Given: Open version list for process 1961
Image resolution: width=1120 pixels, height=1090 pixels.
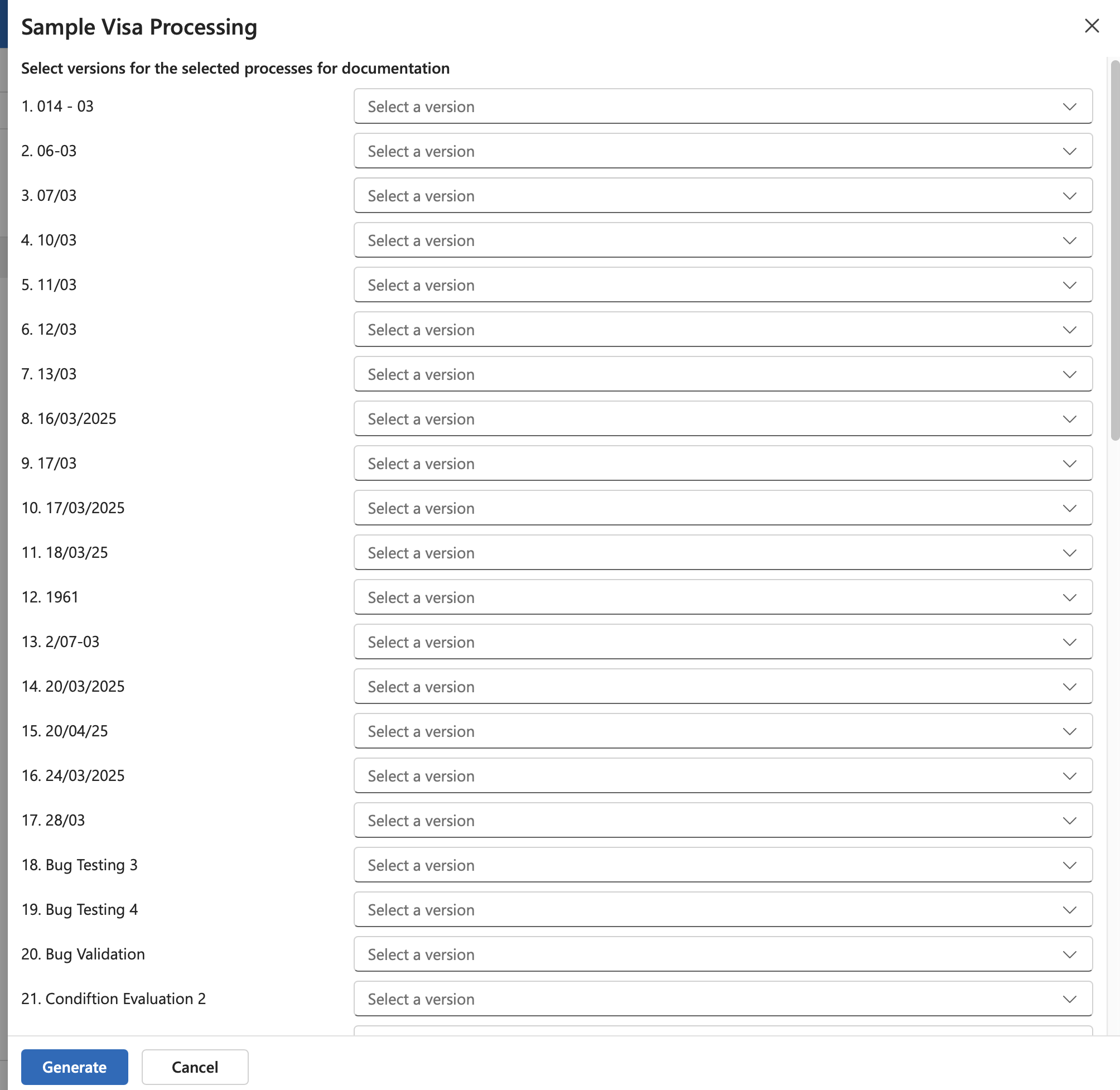Looking at the screenshot, I should 722,597.
